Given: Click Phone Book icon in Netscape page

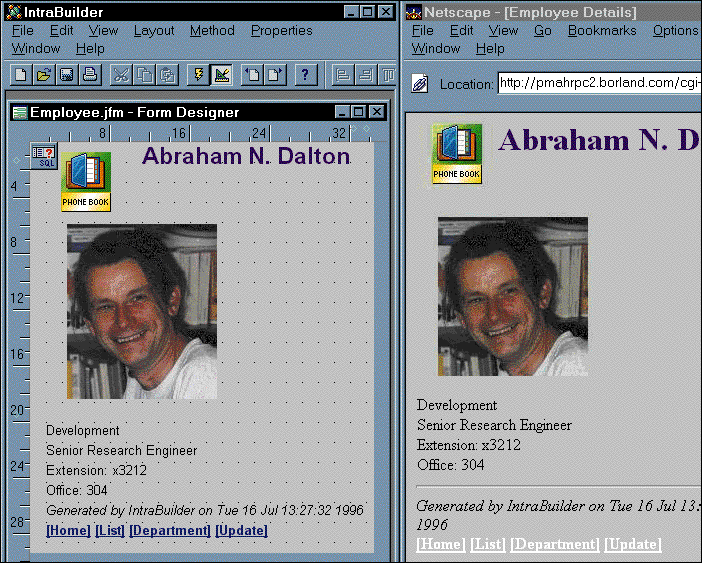Looking at the screenshot, I should tap(457, 154).
